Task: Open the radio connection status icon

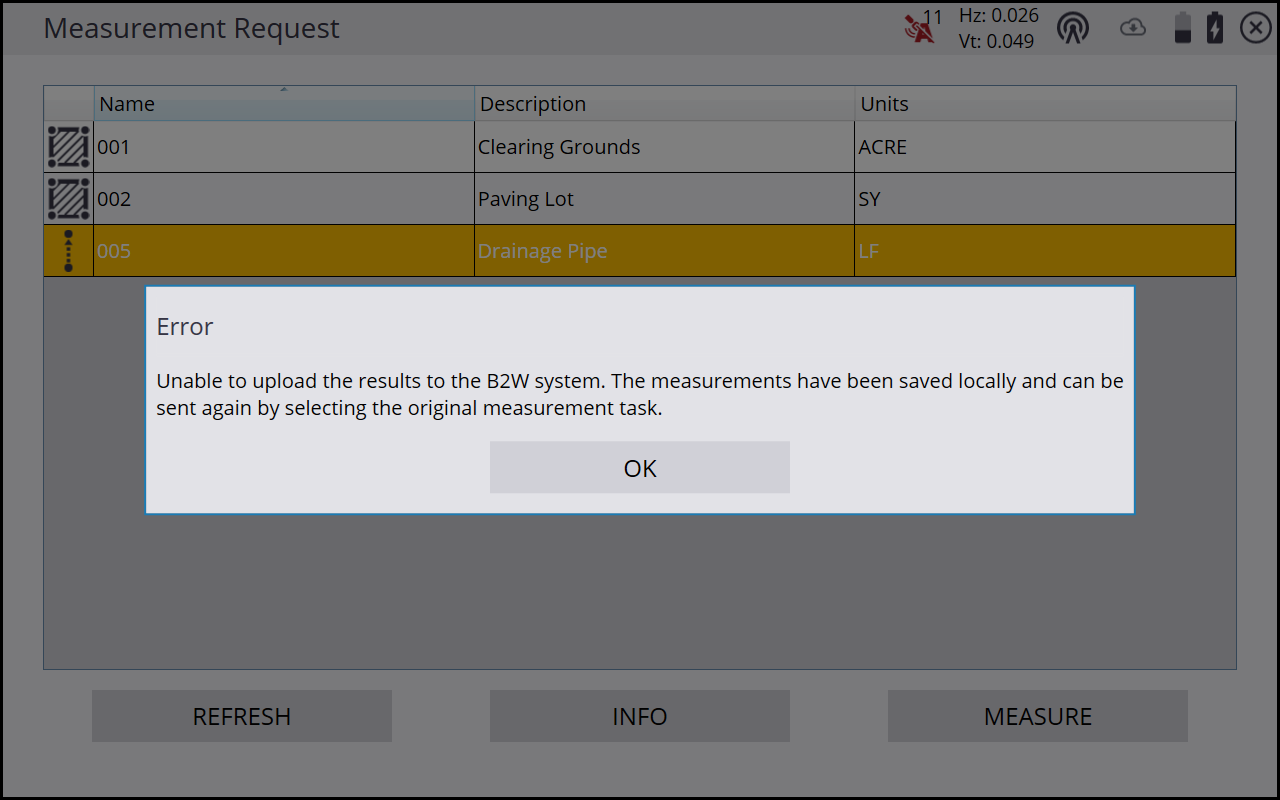Action: tap(1073, 28)
